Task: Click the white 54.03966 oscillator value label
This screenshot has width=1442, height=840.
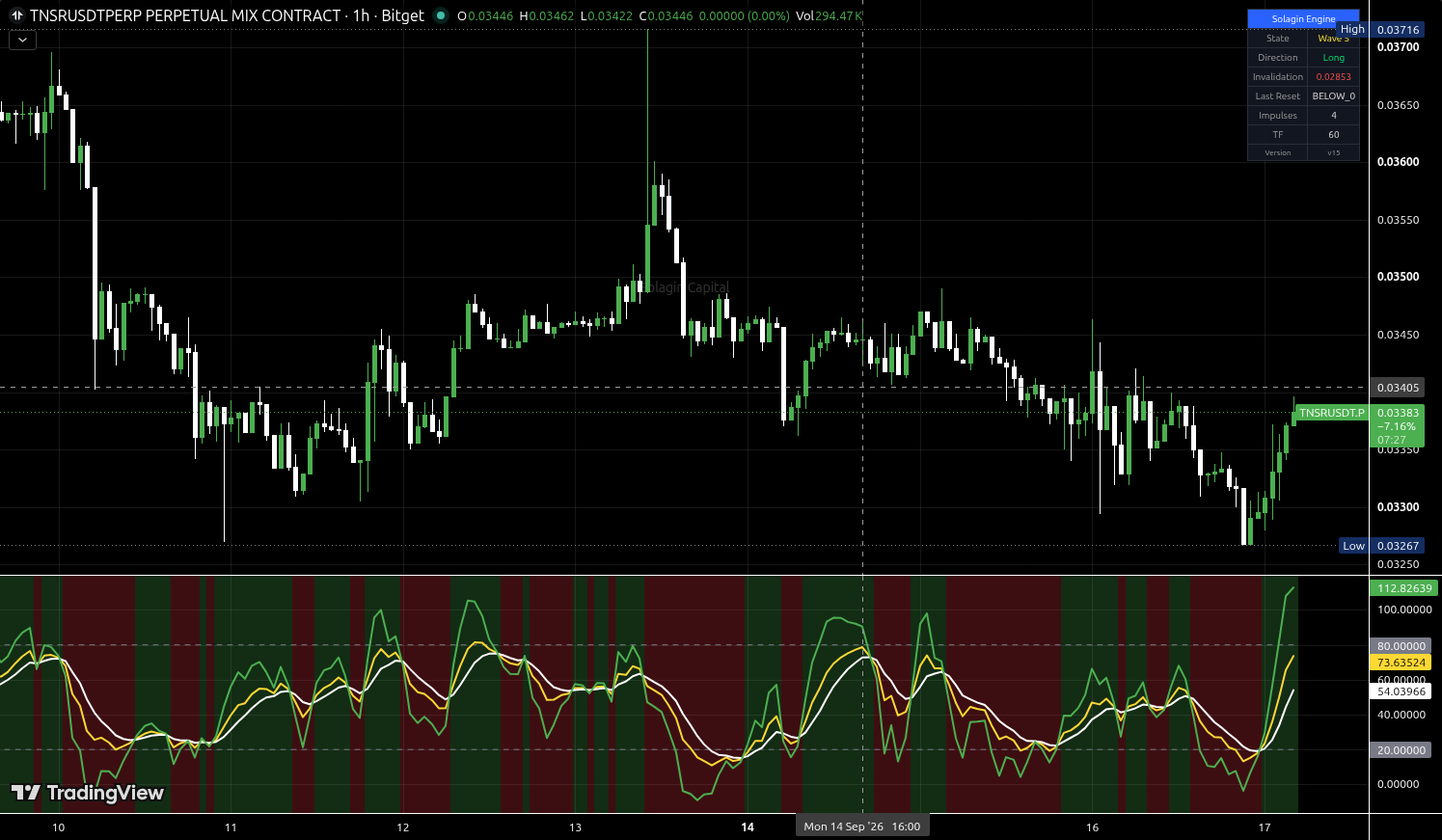Action: (x=1401, y=691)
